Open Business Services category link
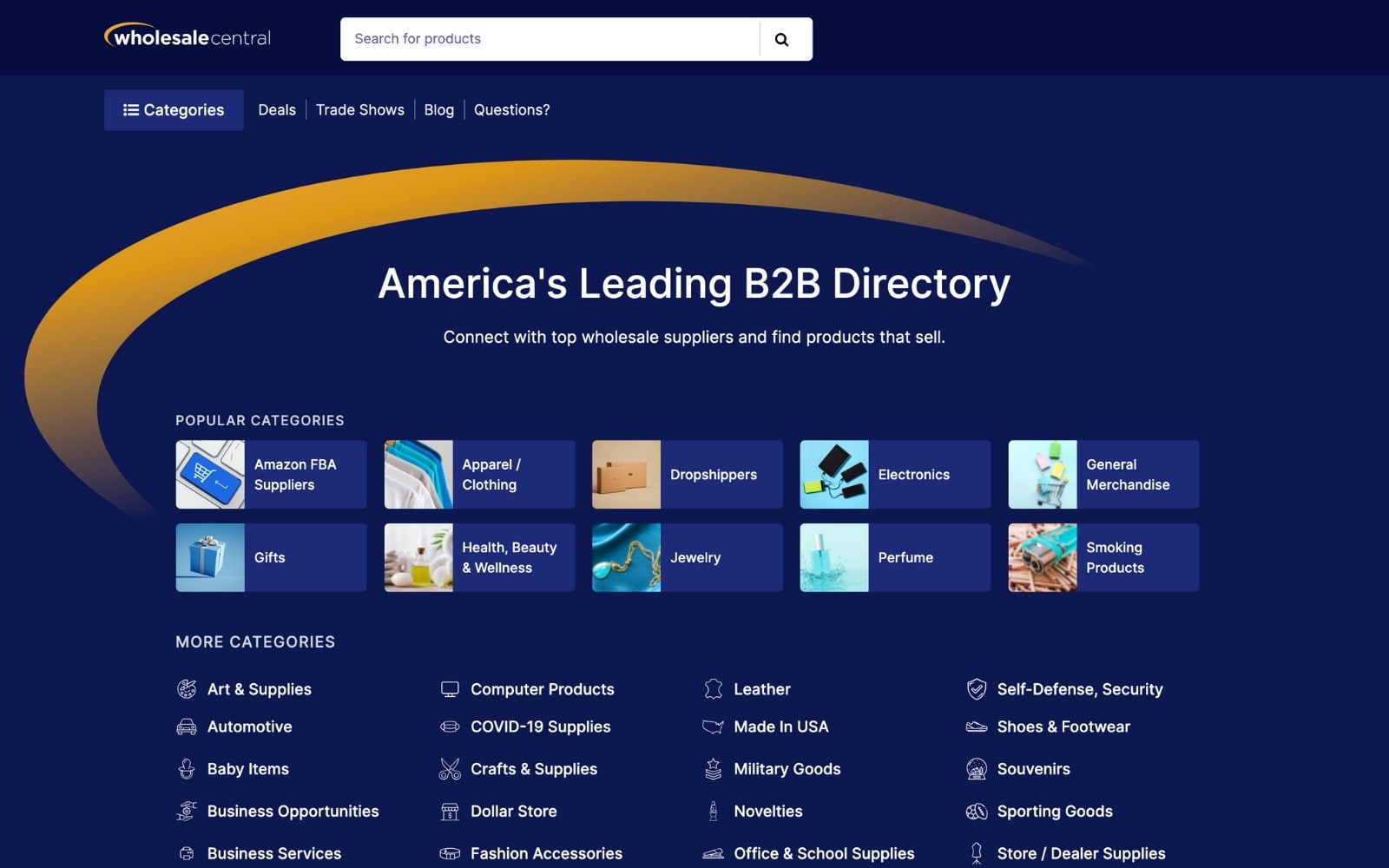1389x868 pixels. (274, 853)
